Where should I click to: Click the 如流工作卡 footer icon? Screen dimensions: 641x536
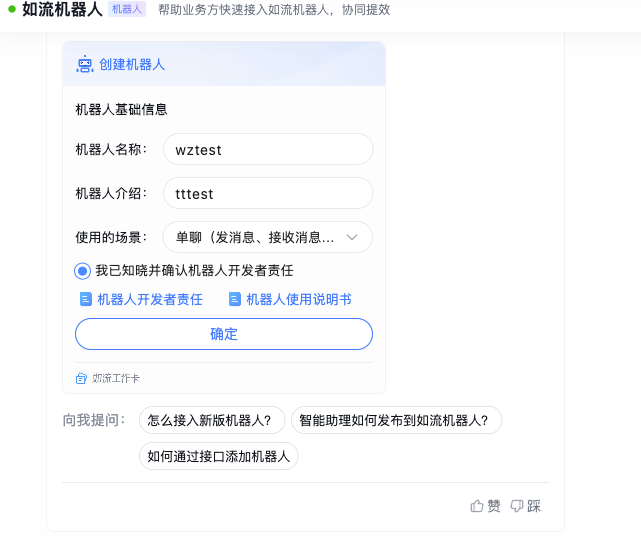tap(82, 378)
